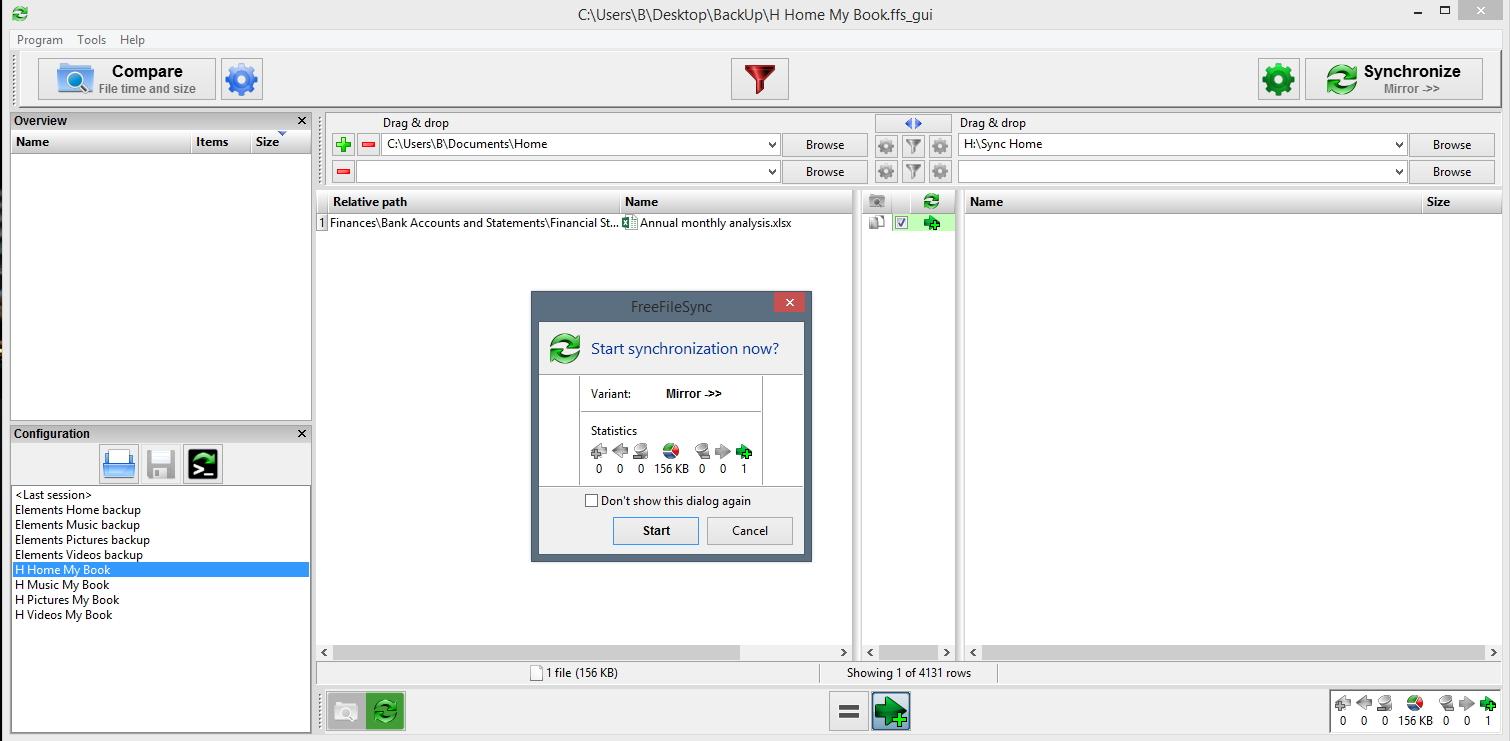Open local sync settings for H:\Sync Home pair
This screenshot has height=741, width=1510.
[940, 145]
